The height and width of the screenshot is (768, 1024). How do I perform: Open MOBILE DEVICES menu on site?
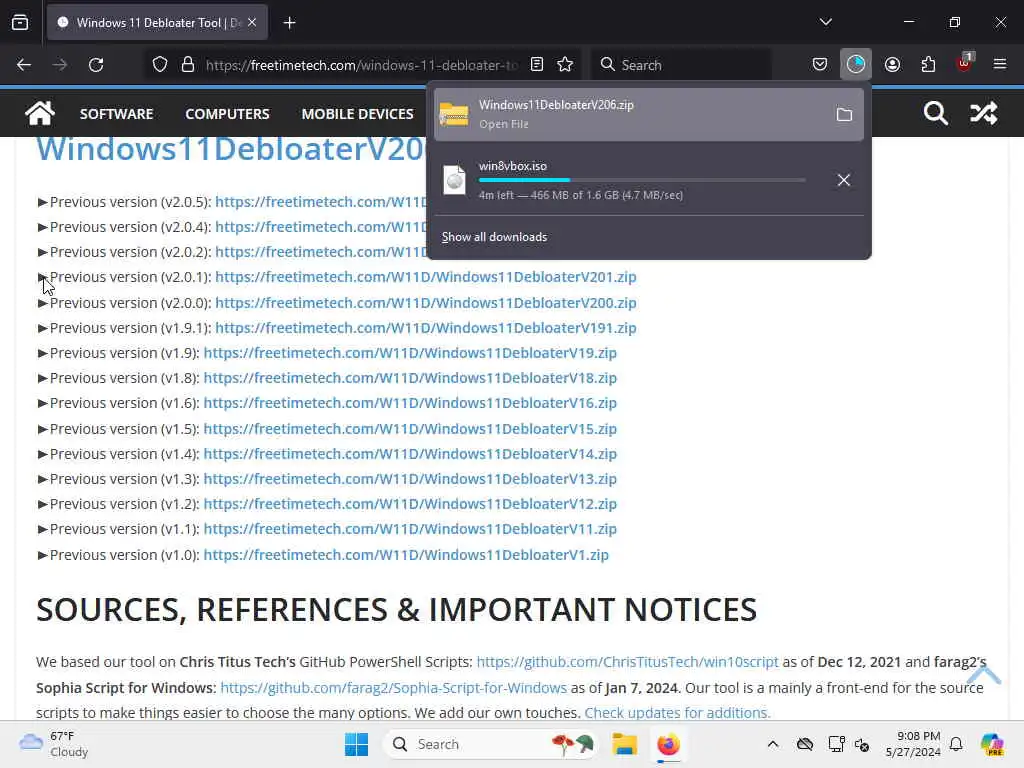coord(357,114)
